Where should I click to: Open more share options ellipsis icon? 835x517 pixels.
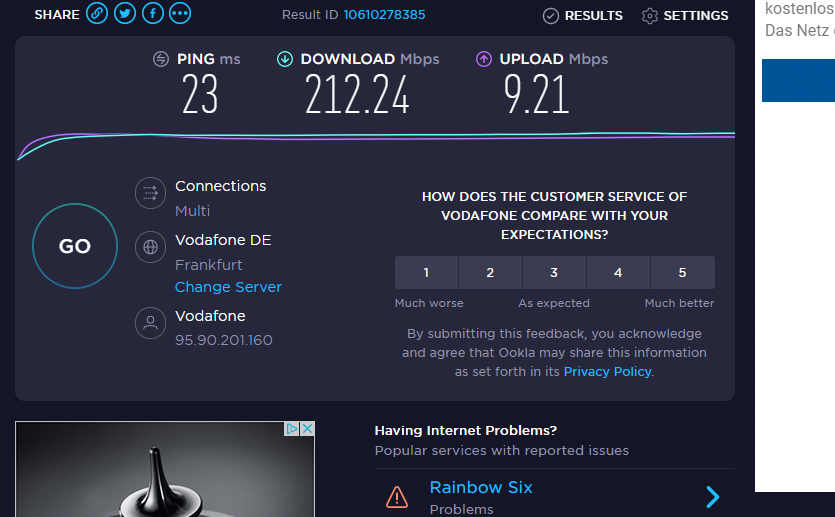(180, 13)
